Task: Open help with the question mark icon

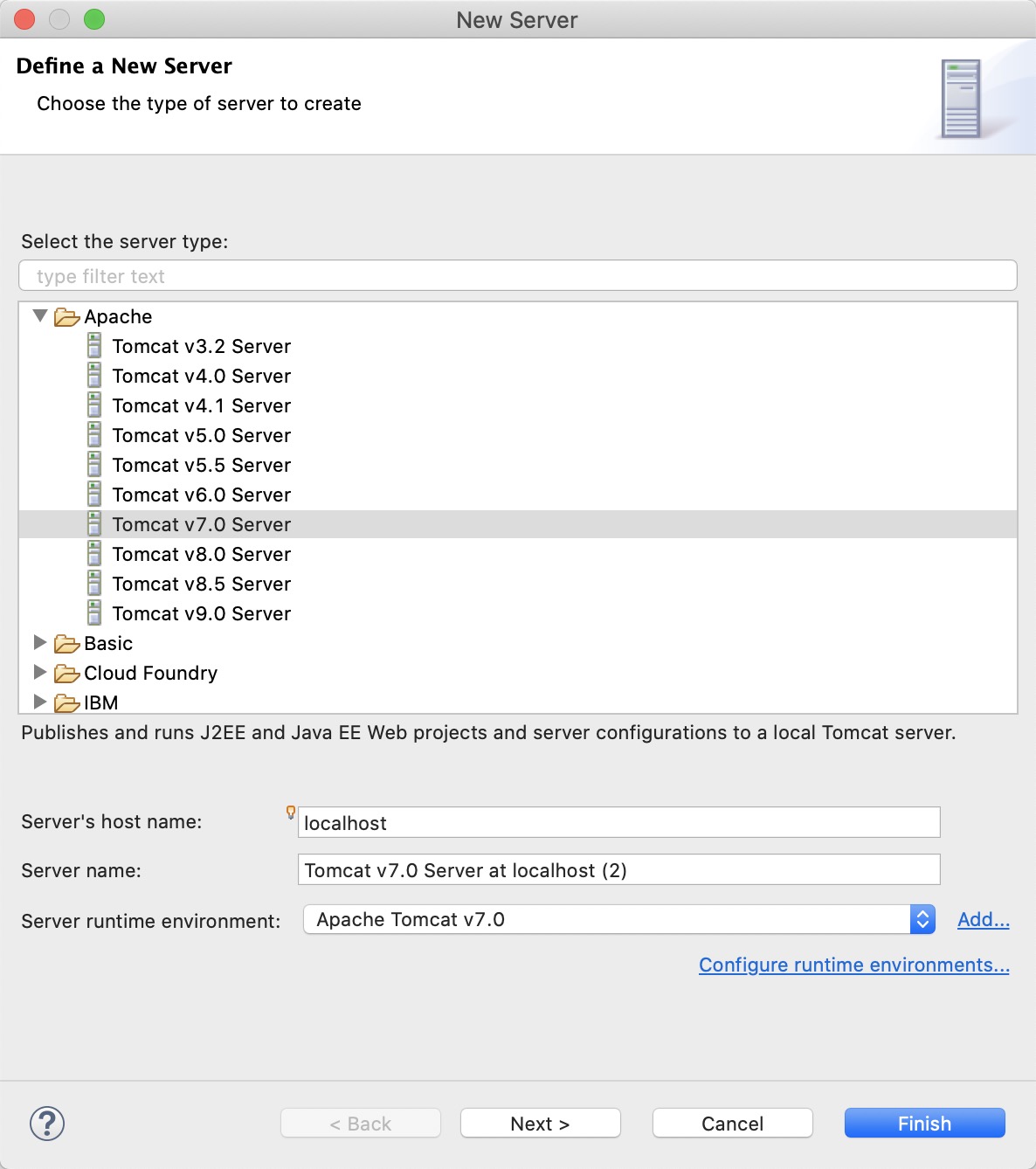Action: click(x=47, y=1124)
